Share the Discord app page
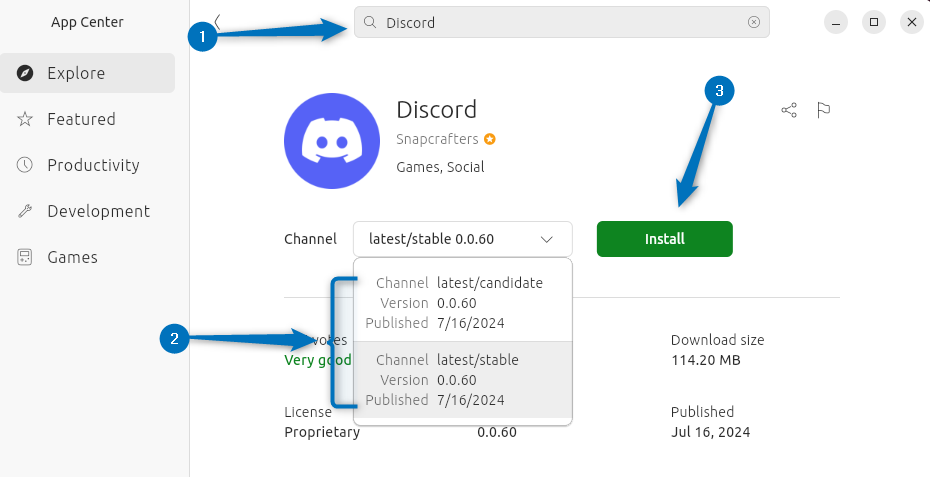 tap(789, 110)
